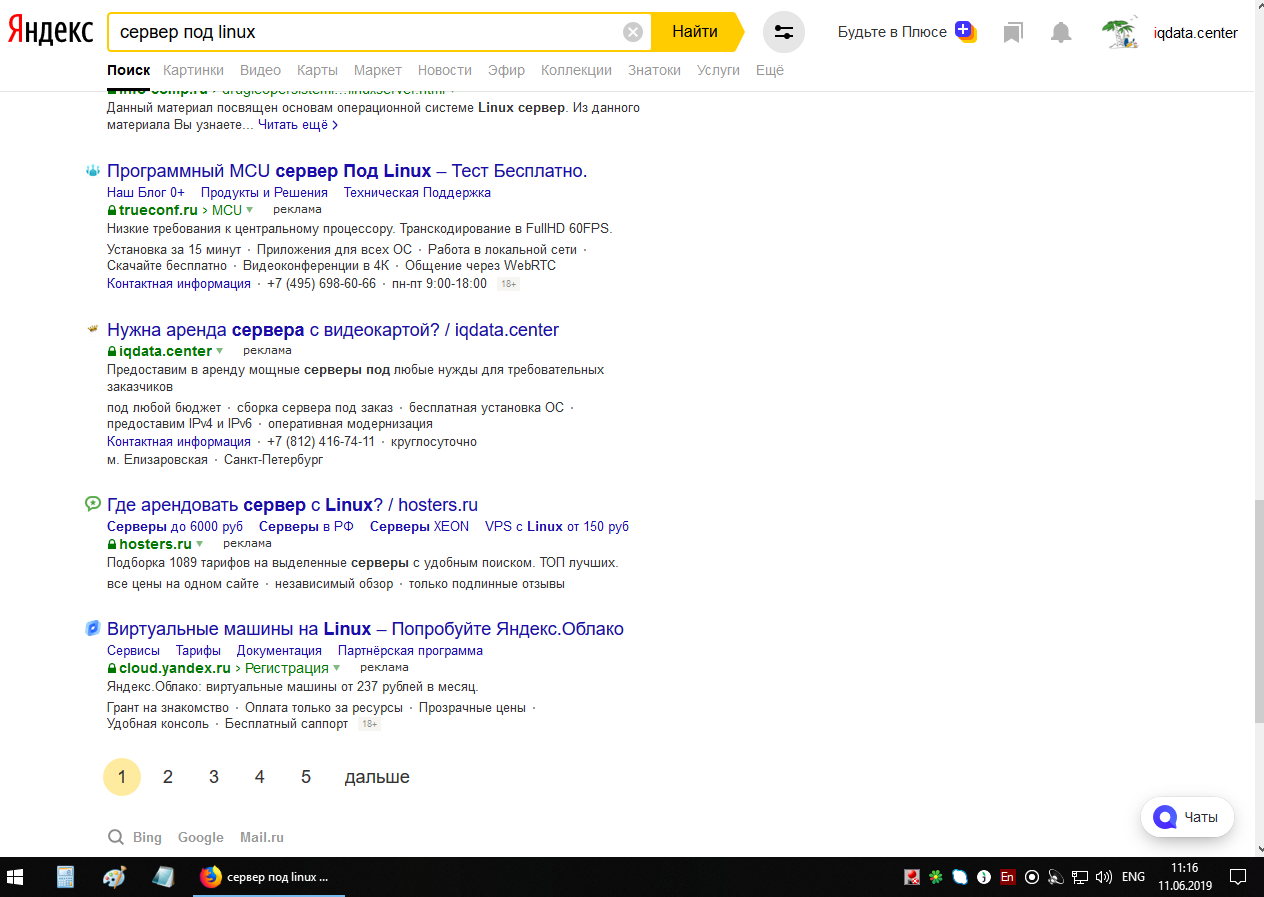Image resolution: width=1264 pixels, height=897 pixels.
Task: Open the Чаты chat button
Action: (x=1187, y=817)
